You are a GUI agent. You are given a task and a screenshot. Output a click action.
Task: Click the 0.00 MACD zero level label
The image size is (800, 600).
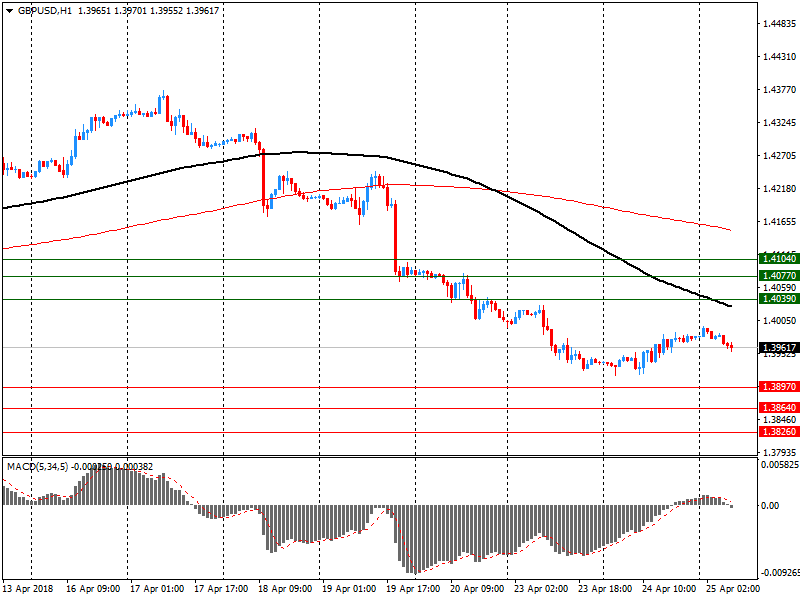coord(770,506)
